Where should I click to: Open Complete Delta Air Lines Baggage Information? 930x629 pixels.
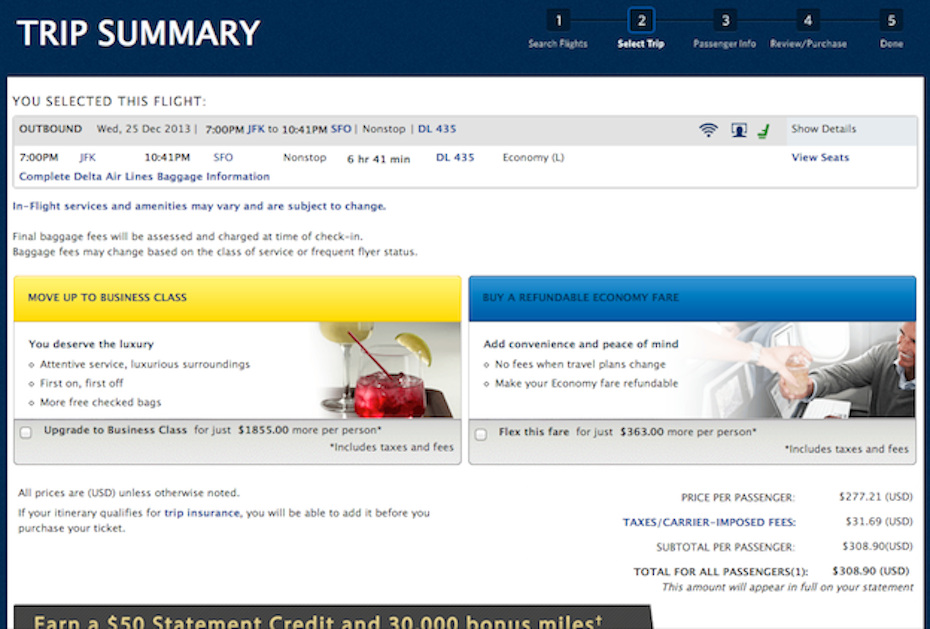(x=144, y=177)
